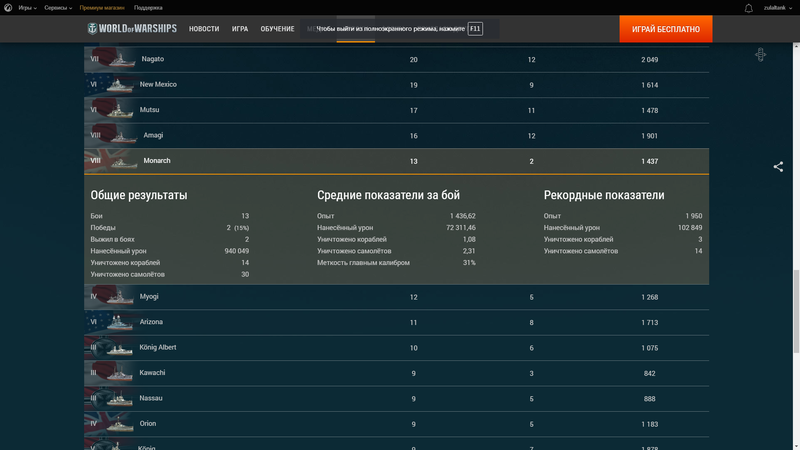
Task: Click the average experience value 1 436,62
Action: point(463,216)
